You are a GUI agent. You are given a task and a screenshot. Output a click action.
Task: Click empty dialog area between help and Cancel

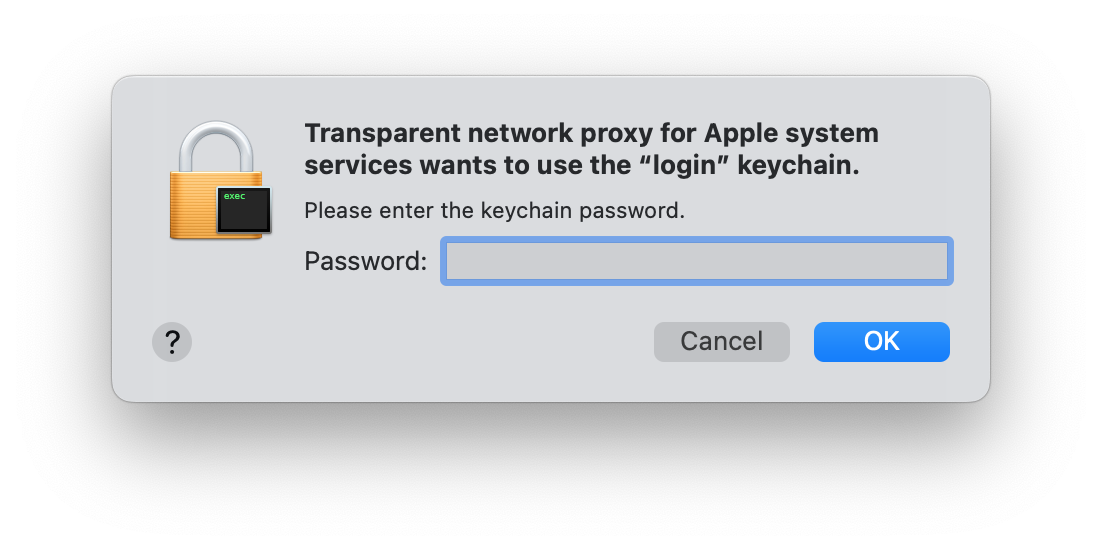point(422,342)
